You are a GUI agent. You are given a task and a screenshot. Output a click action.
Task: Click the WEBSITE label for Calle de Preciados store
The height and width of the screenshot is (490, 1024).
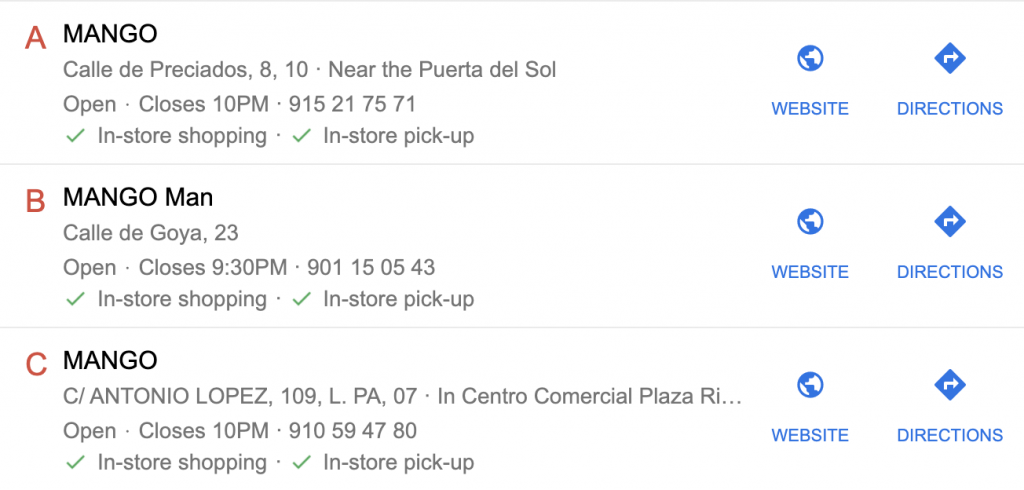pyautogui.click(x=810, y=109)
